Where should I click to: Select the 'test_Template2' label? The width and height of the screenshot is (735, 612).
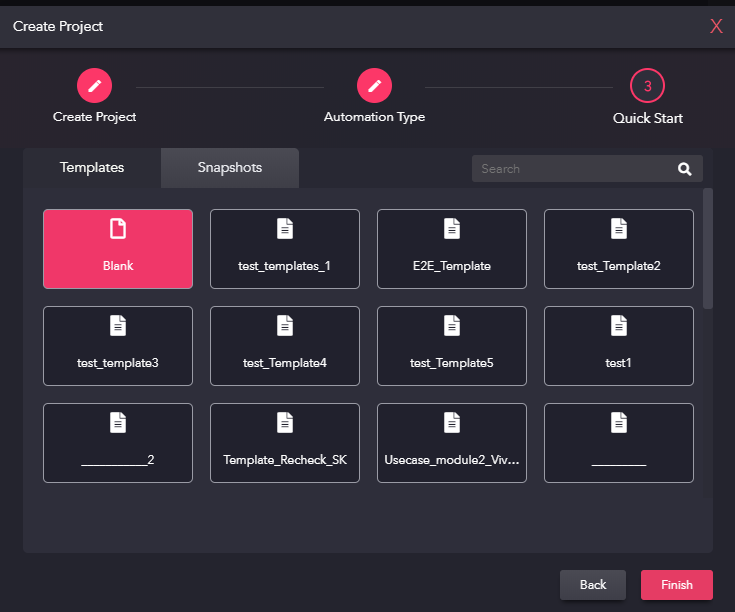[618, 266]
